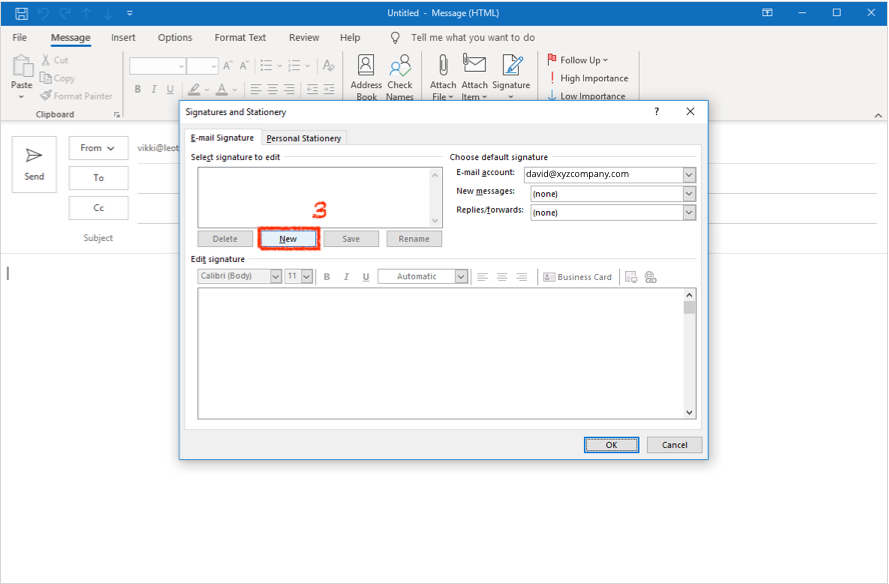
Task: Open the Insert ribbon tab
Action: point(123,38)
